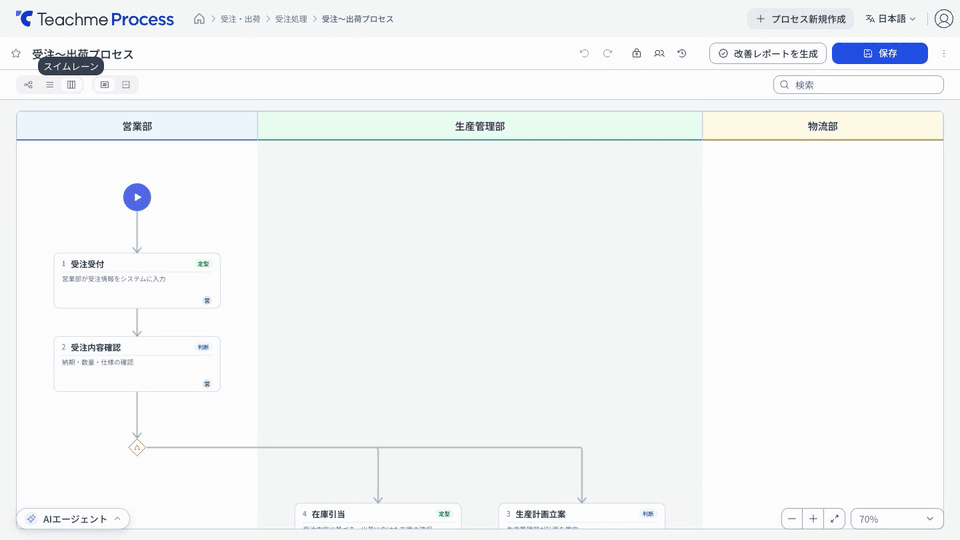Redo the last change
Viewport: 960px width, 540px height.
(607, 53)
